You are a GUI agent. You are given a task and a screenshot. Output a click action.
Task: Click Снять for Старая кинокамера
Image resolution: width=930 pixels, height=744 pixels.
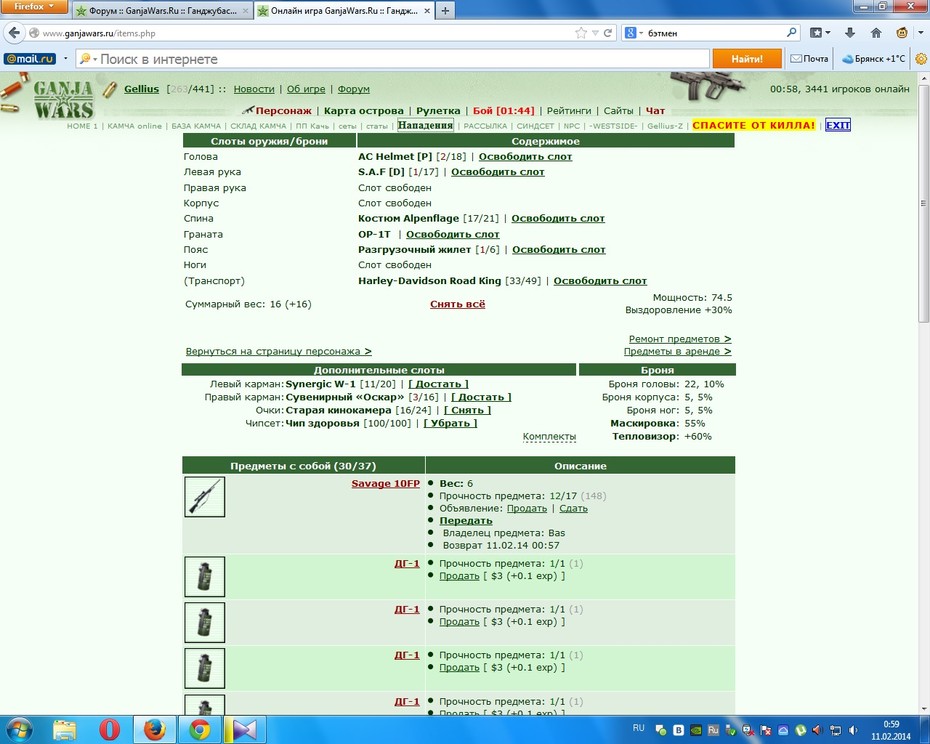[467, 410]
